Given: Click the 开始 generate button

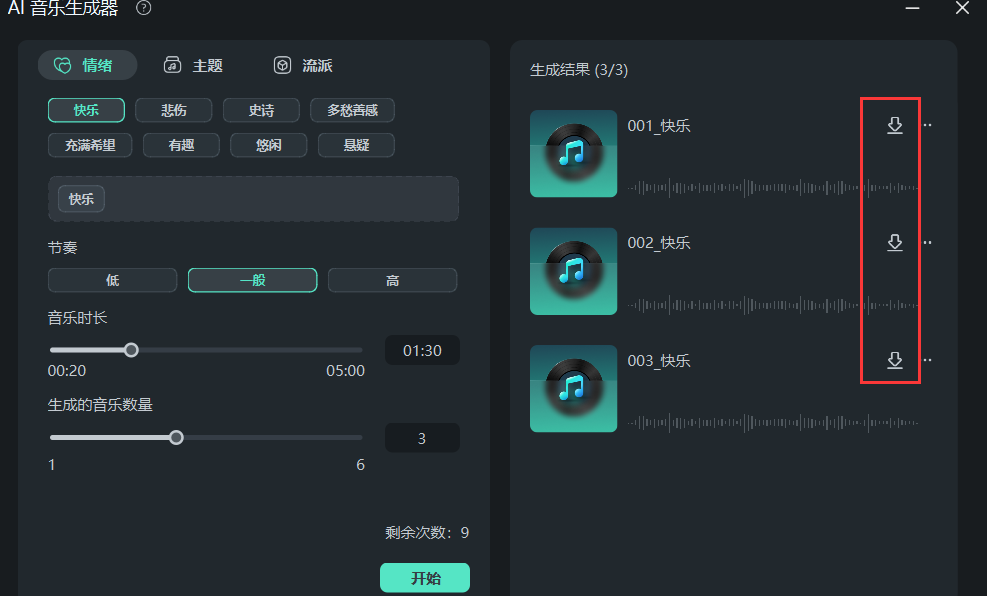Looking at the screenshot, I should (x=424, y=577).
